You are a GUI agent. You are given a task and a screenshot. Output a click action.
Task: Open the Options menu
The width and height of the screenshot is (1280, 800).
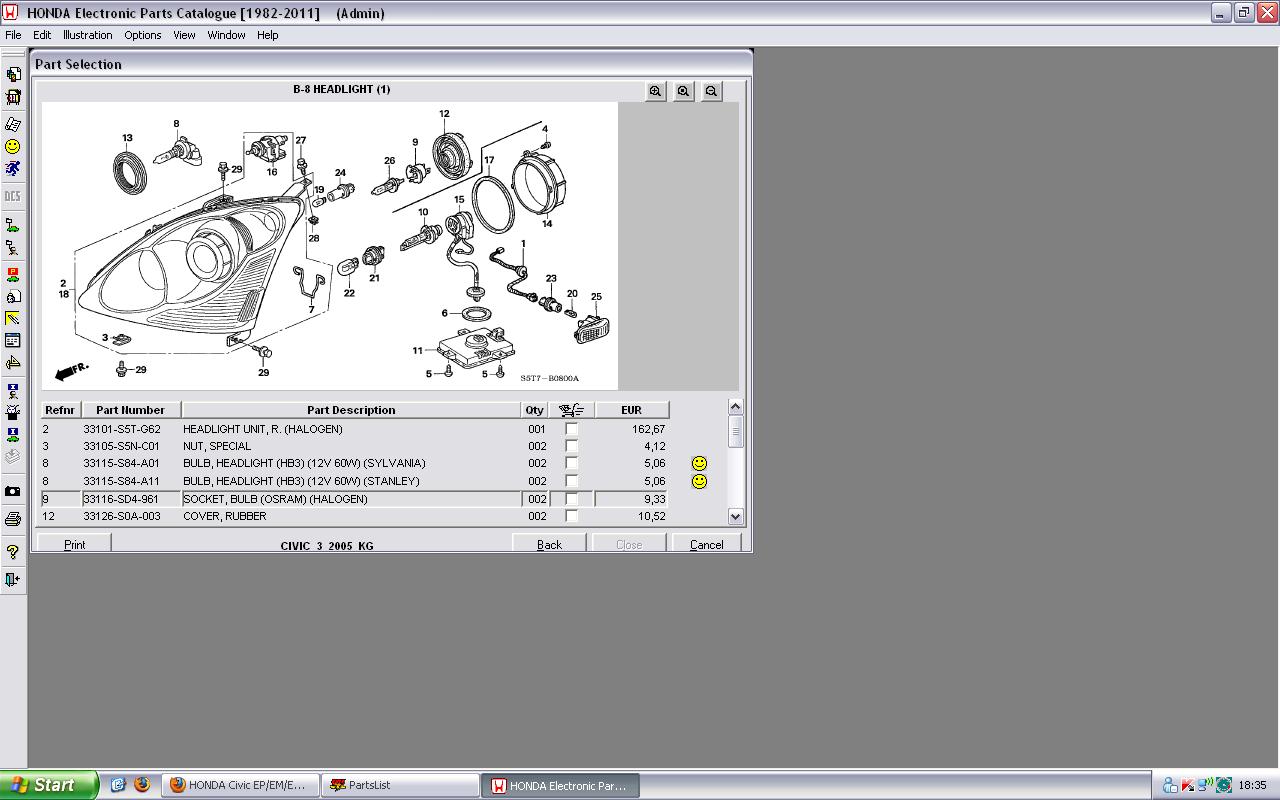143,35
